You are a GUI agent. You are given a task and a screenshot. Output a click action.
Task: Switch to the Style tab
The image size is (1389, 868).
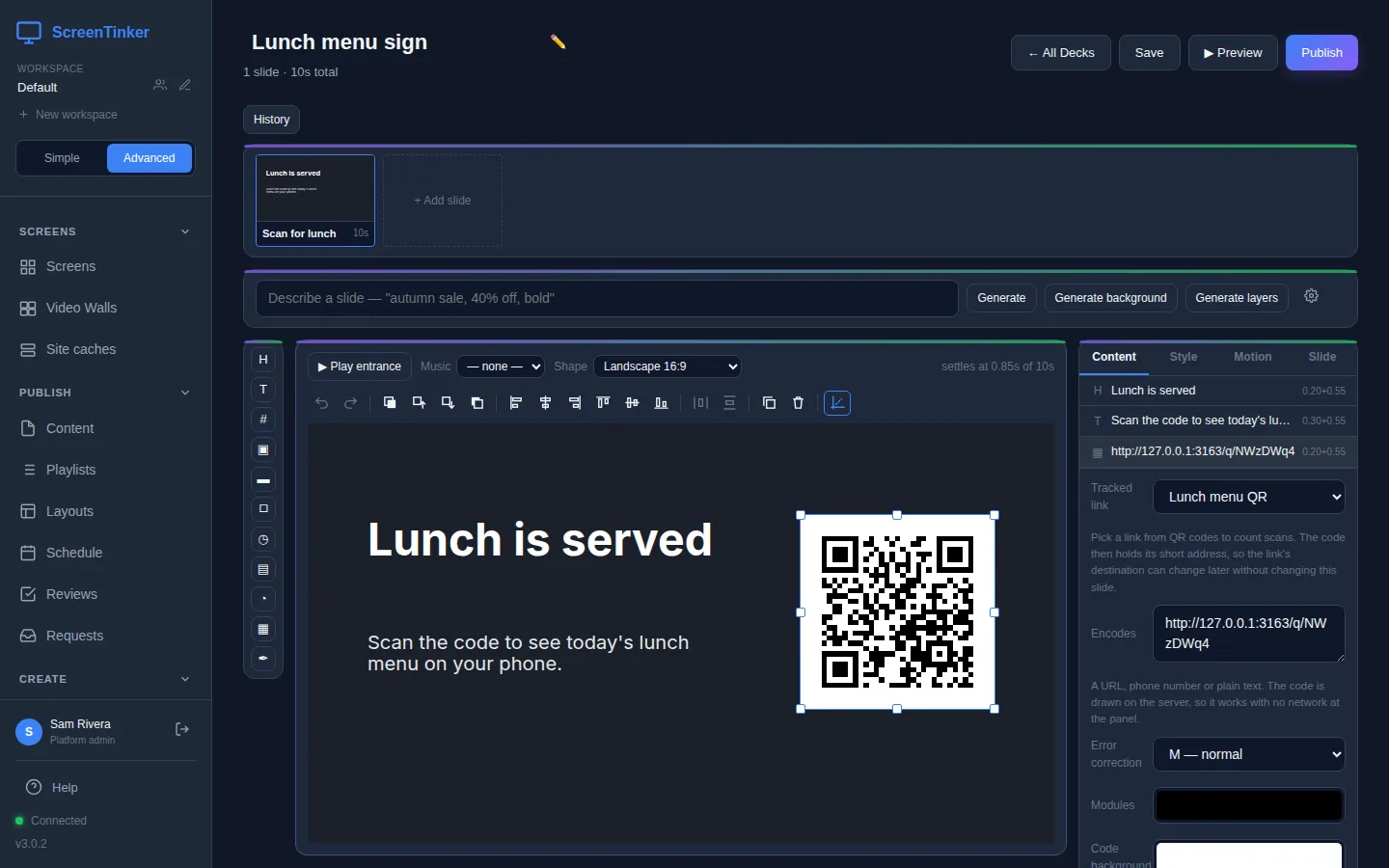1184,357
